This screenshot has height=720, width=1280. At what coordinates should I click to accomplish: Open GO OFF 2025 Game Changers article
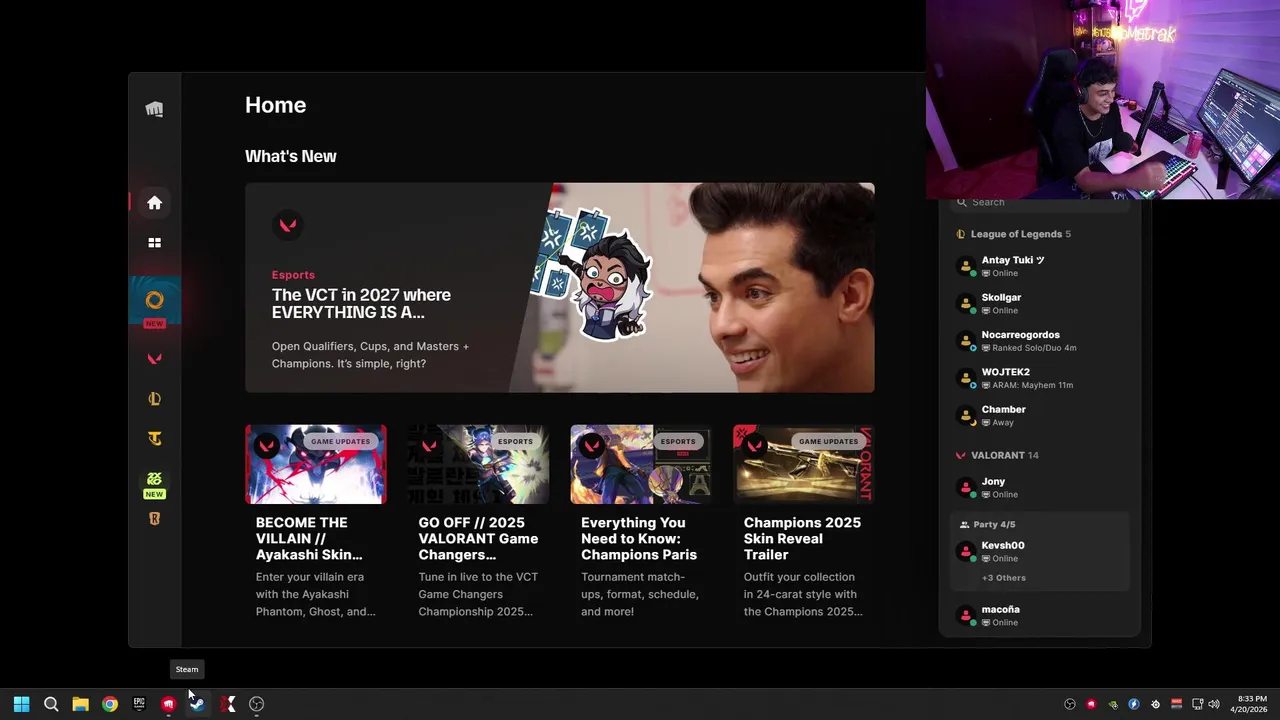click(478, 522)
